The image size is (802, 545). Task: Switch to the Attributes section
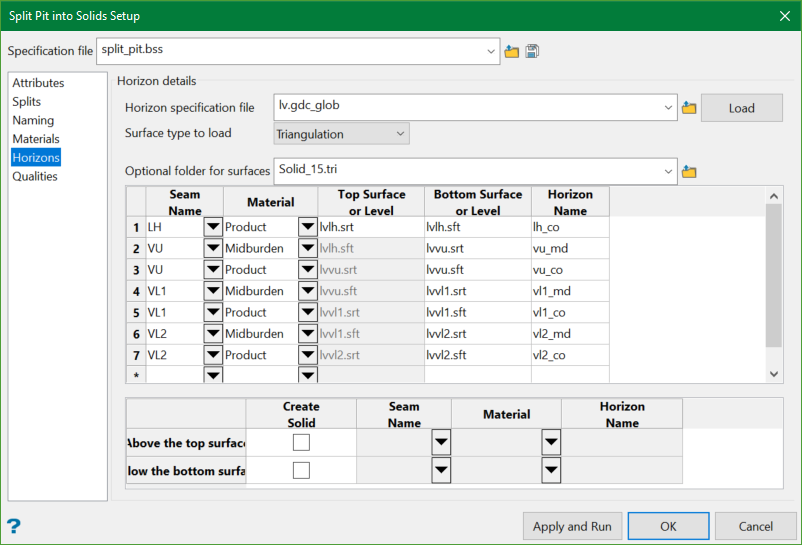[38, 83]
